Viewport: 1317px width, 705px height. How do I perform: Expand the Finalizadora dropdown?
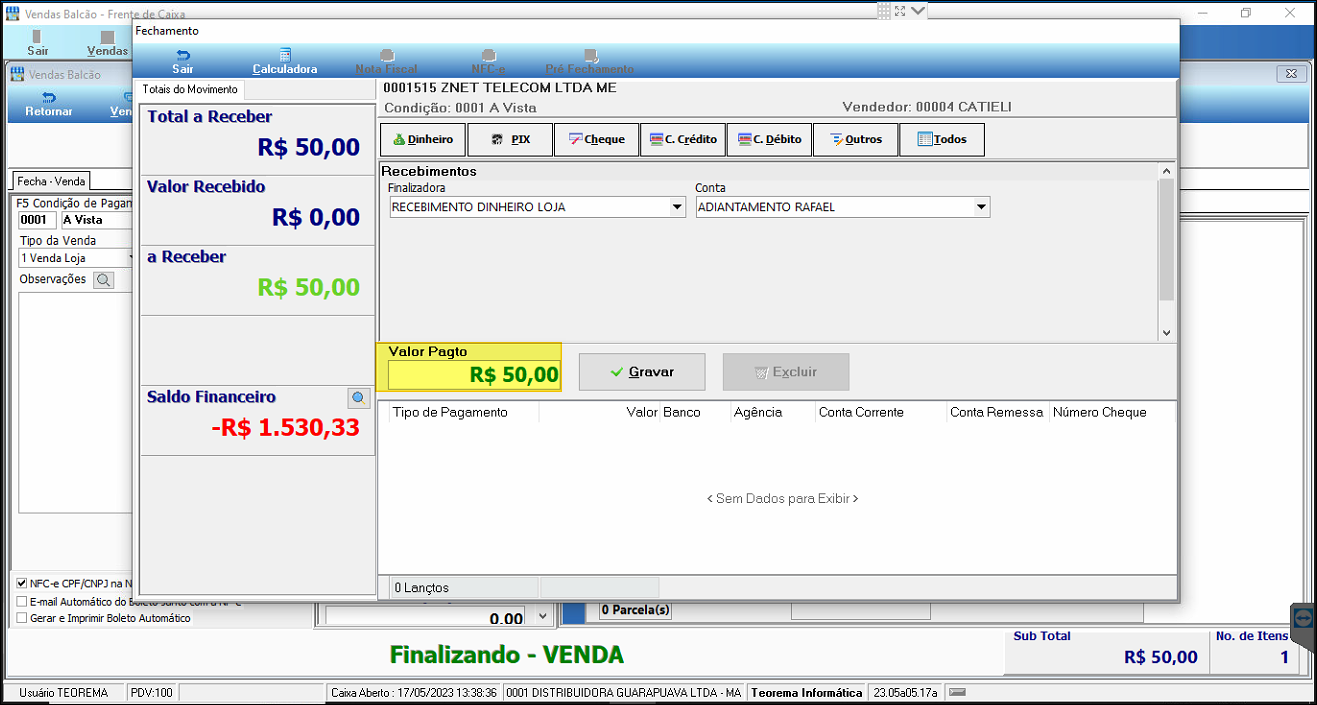coord(677,207)
